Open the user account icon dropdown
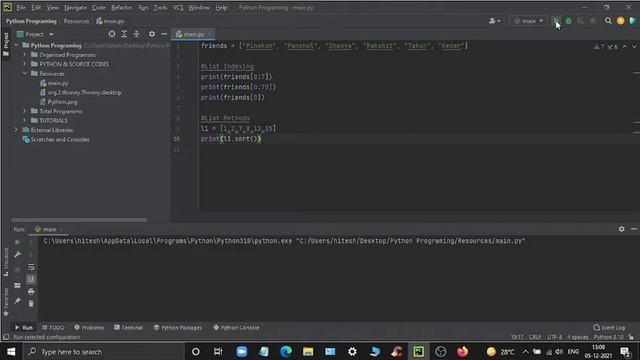The height and width of the screenshot is (360, 640). (494, 21)
